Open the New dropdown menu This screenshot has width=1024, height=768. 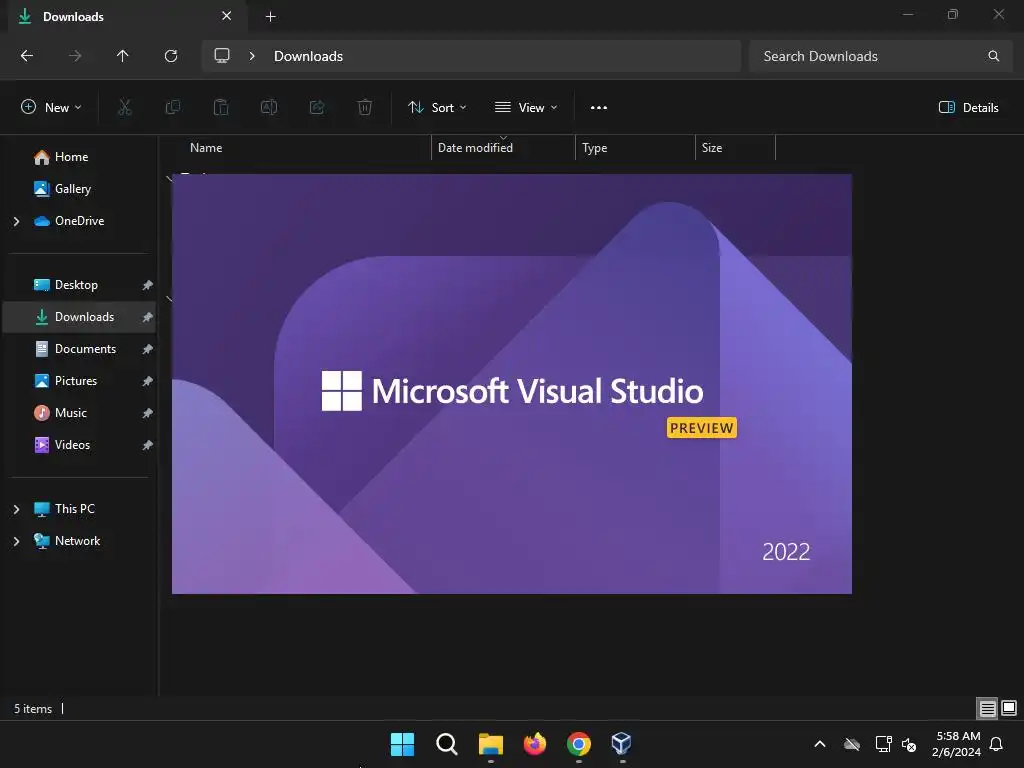coord(51,107)
